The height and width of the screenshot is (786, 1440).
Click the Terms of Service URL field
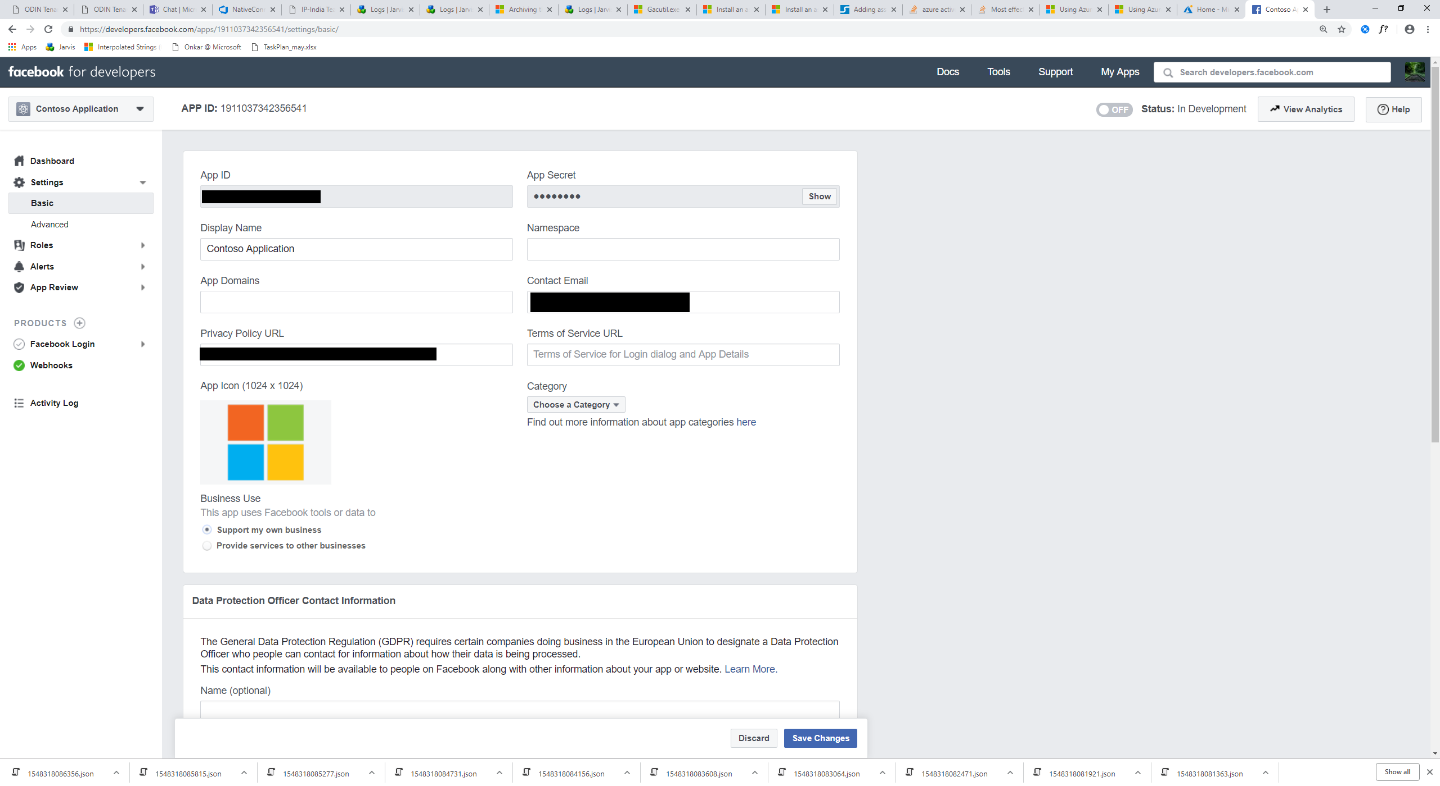click(x=683, y=354)
